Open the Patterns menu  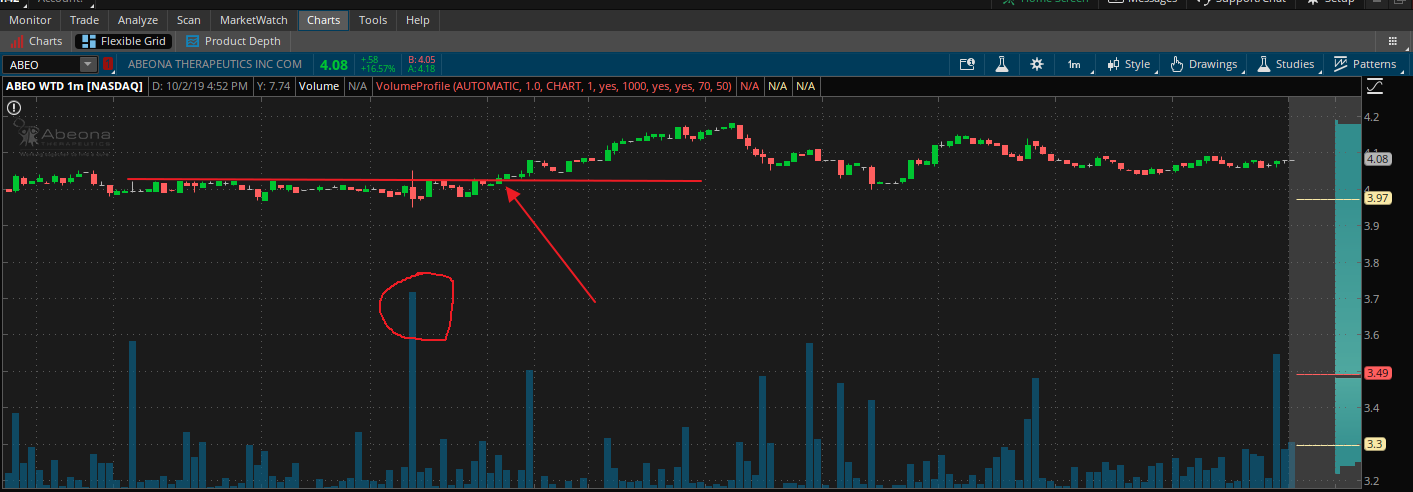(x=1365, y=64)
